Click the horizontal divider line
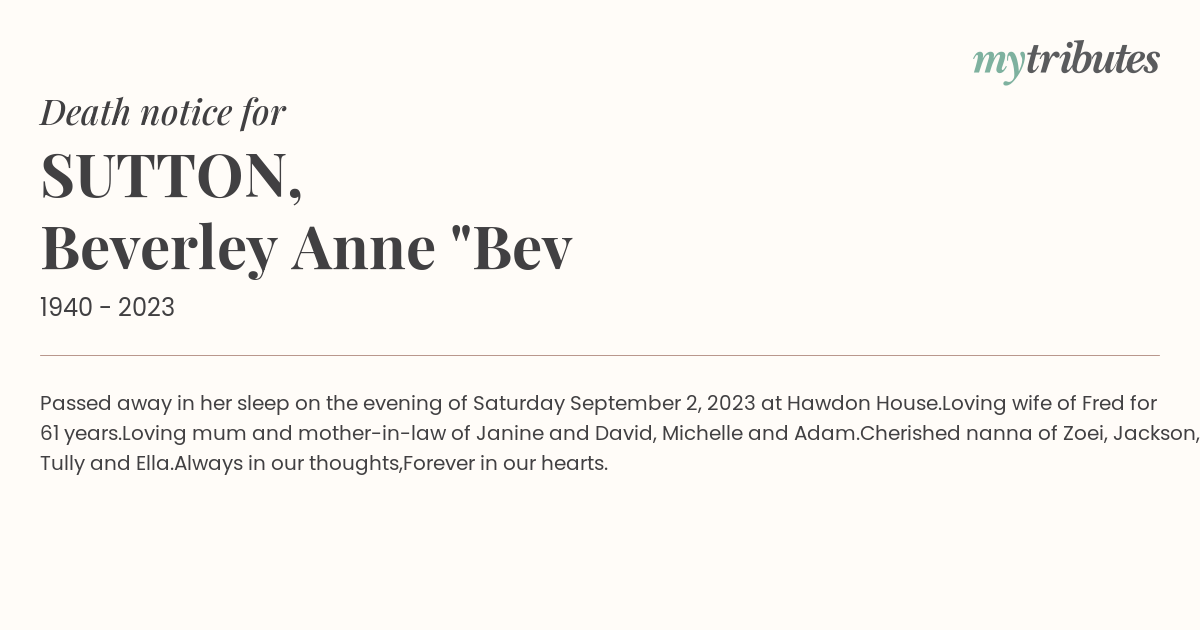 (x=600, y=355)
